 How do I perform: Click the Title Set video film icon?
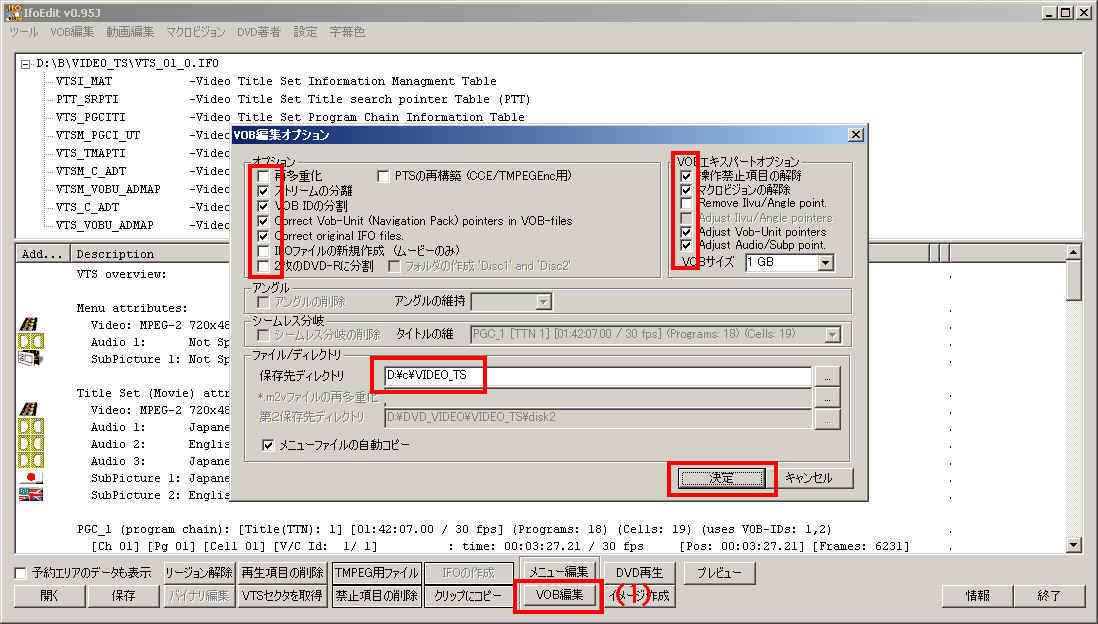point(30,409)
